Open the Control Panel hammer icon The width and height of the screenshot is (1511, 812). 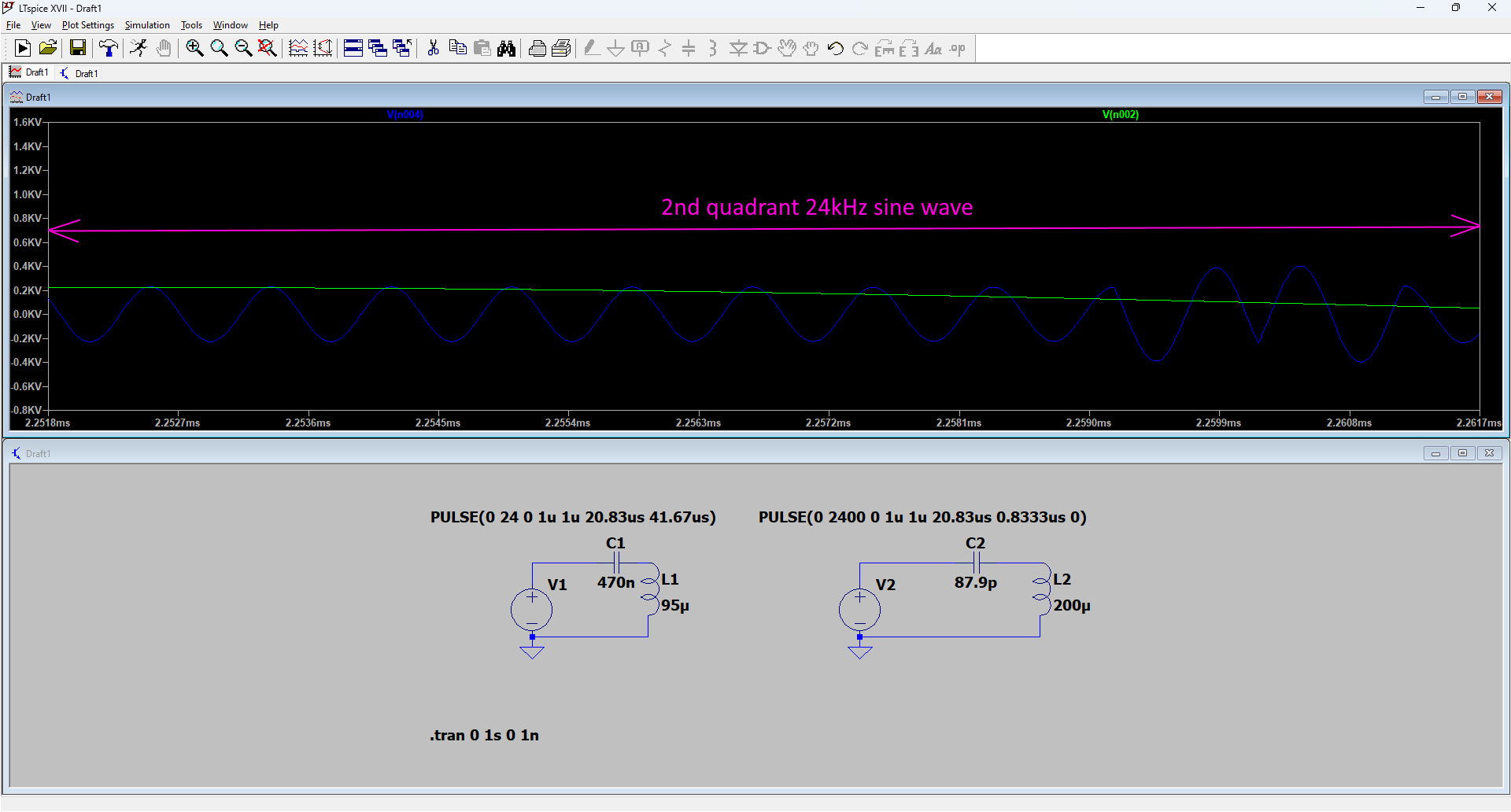point(109,49)
